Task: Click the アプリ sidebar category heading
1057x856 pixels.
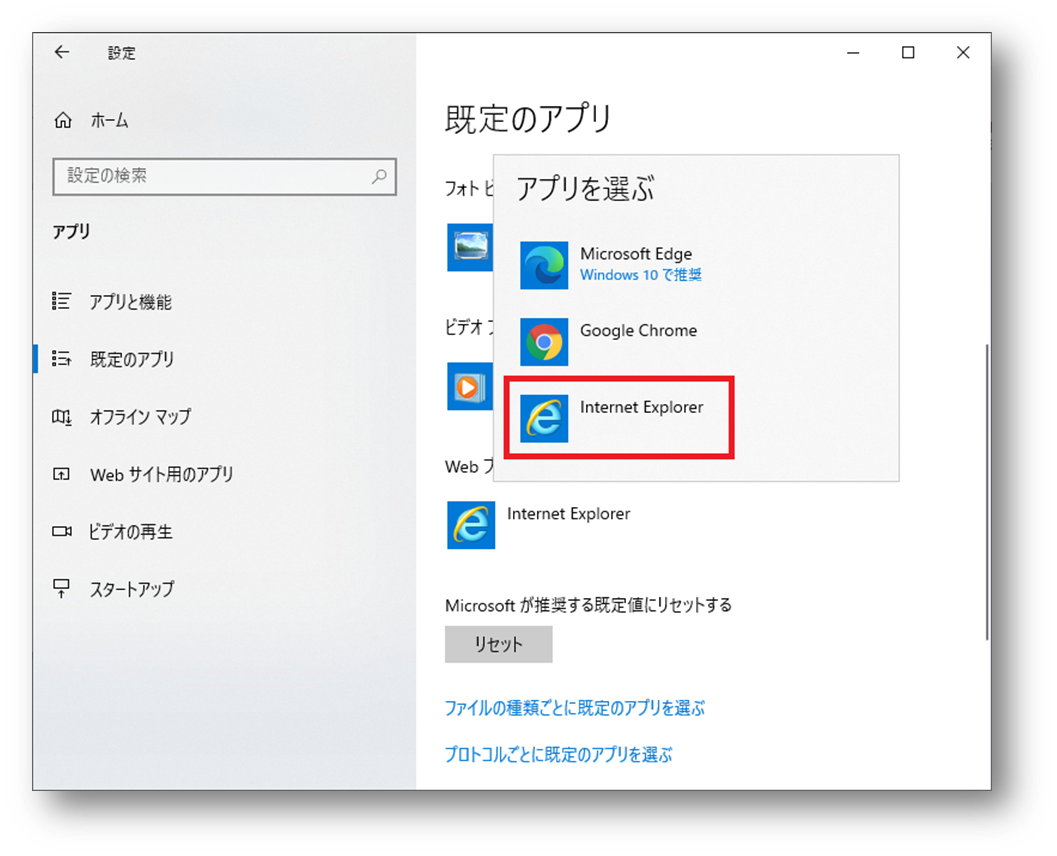Action: tap(71, 231)
